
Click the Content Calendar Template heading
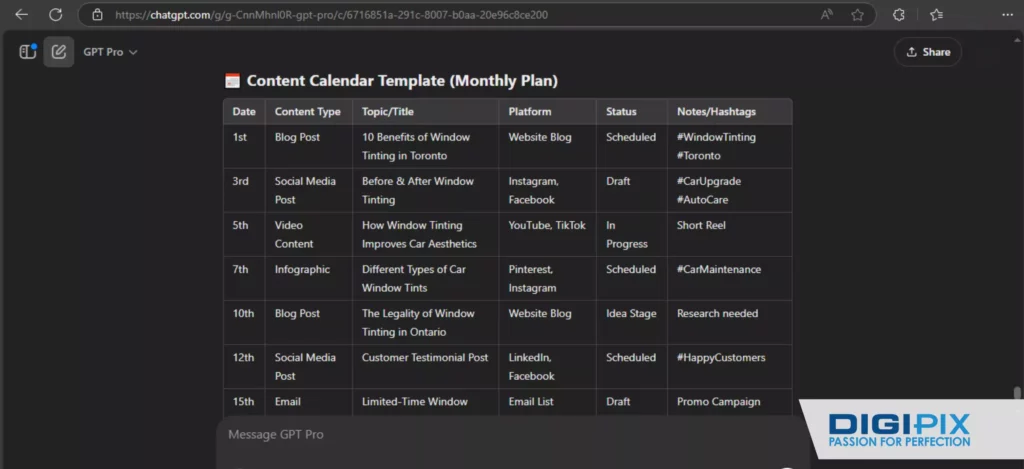click(x=401, y=81)
